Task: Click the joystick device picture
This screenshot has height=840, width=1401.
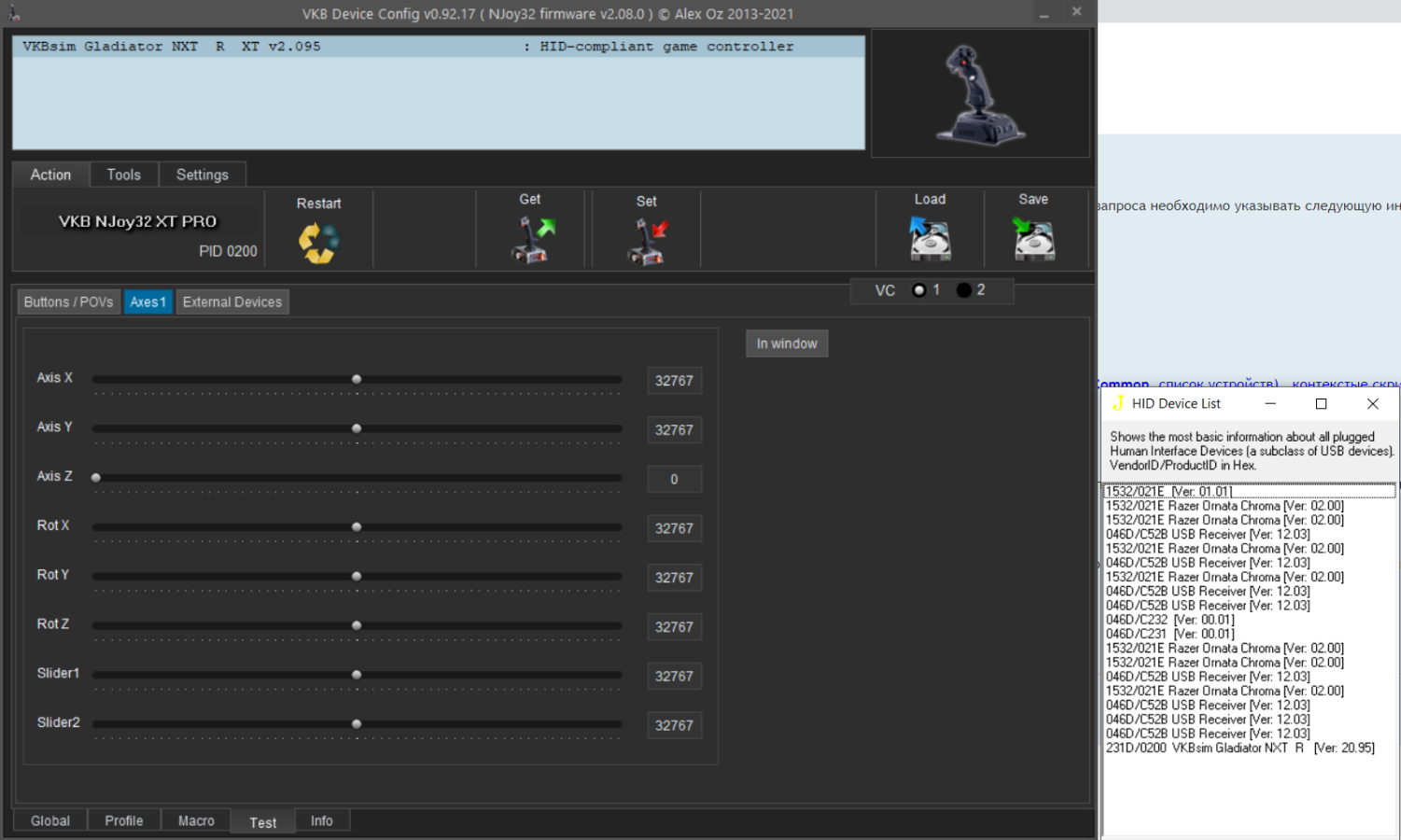Action: point(980,94)
